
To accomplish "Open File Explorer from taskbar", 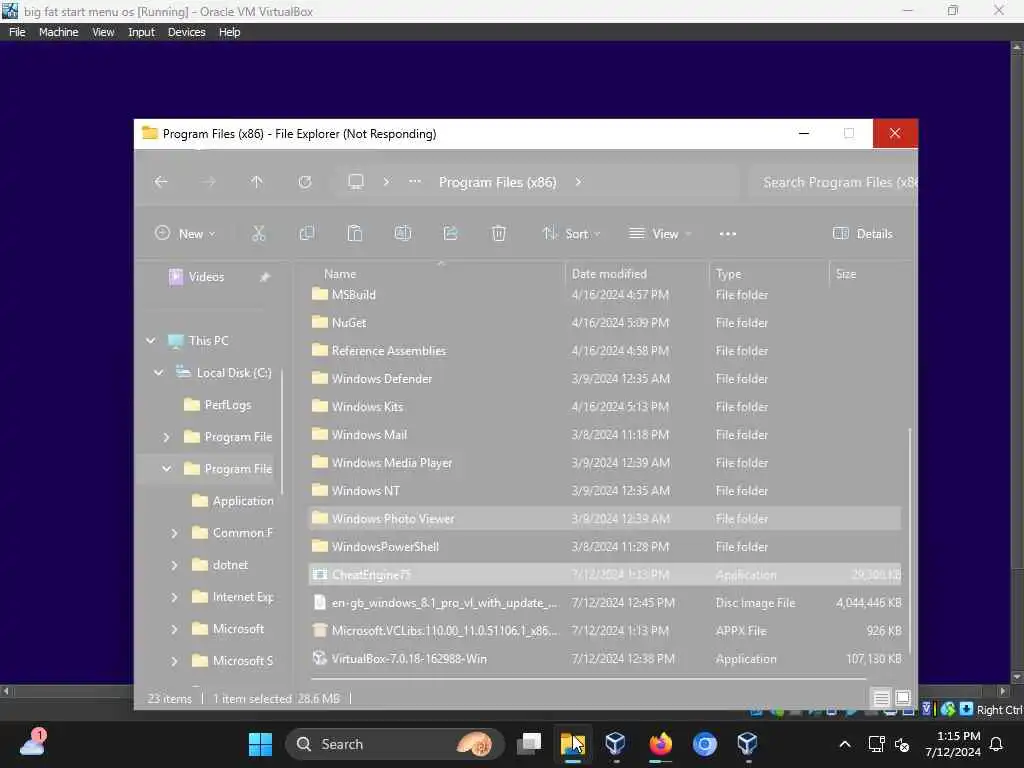I will pos(573,744).
